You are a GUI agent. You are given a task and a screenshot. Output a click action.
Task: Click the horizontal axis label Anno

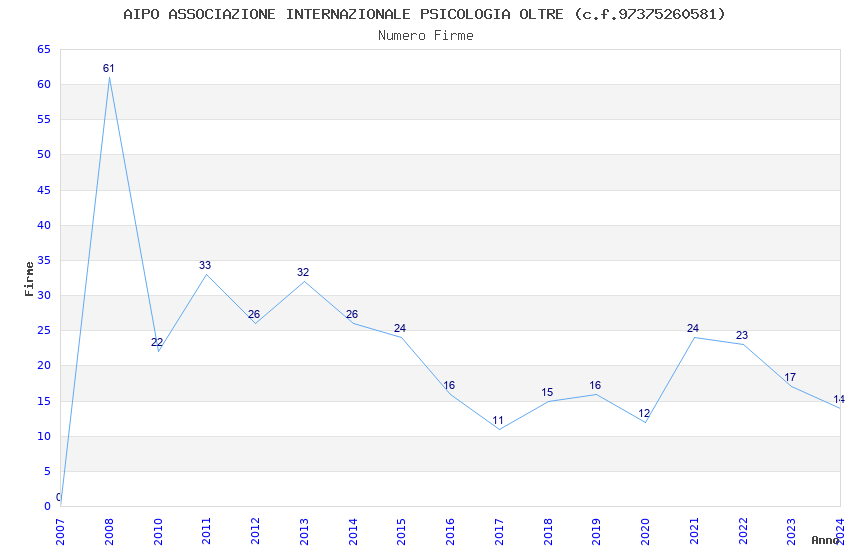(x=826, y=540)
